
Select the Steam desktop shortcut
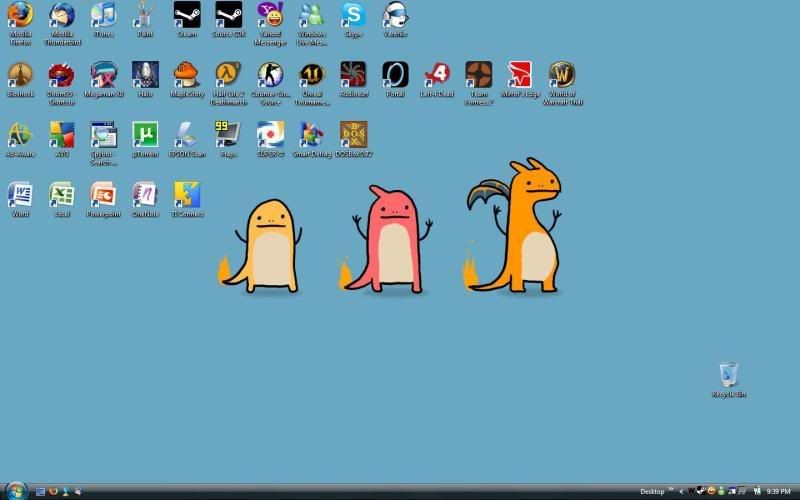click(187, 19)
